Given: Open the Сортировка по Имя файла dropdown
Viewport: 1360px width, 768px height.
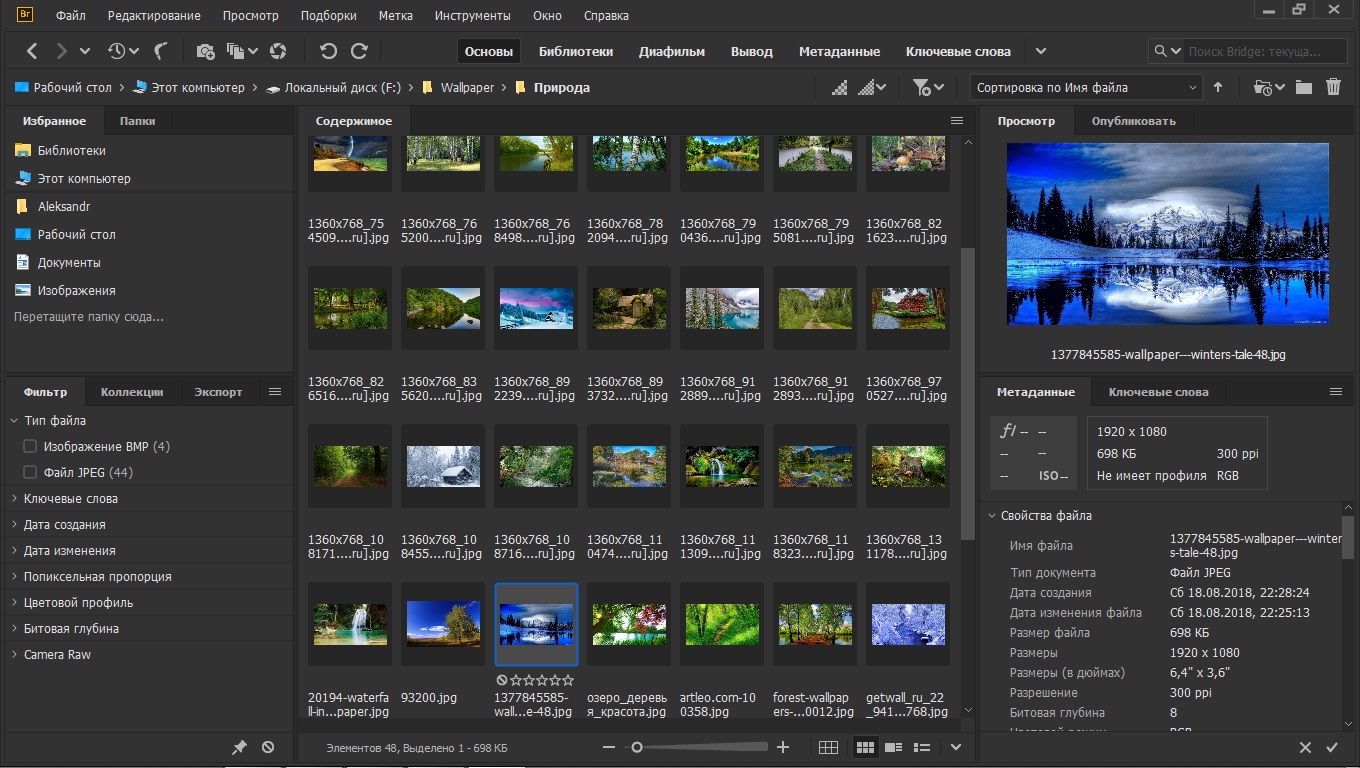Looking at the screenshot, I should pyautogui.click(x=1086, y=88).
